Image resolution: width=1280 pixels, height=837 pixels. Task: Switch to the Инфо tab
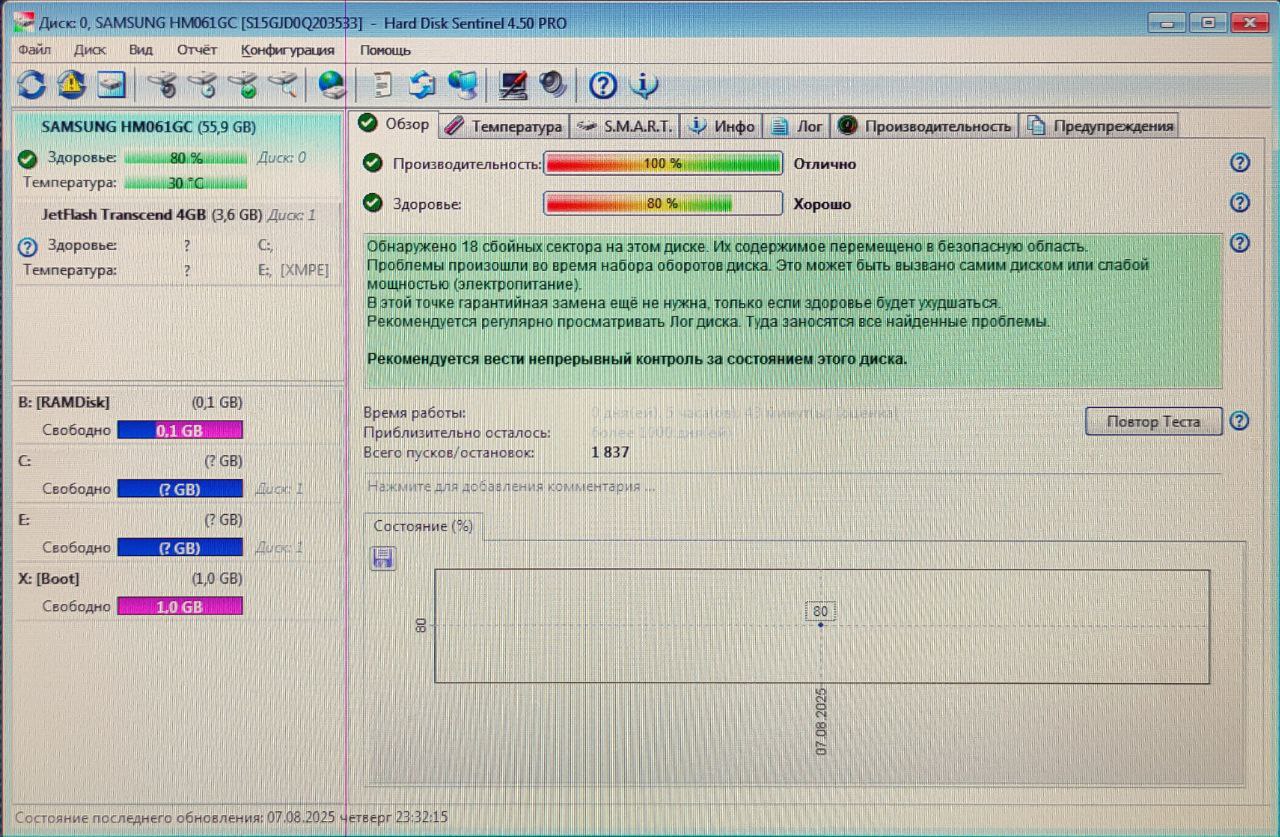click(x=722, y=126)
